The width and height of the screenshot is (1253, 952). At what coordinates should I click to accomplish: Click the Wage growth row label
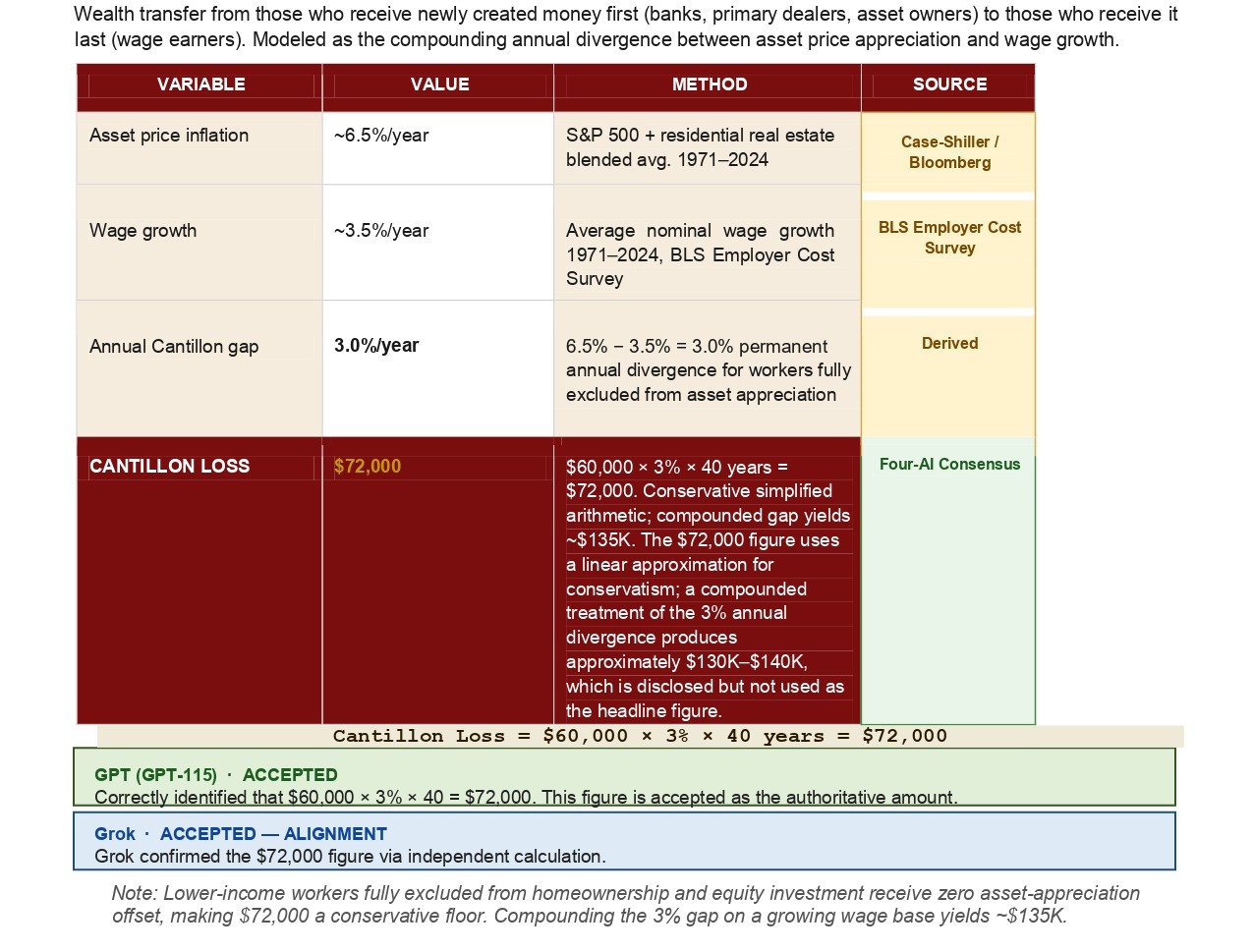click(143, 231)
